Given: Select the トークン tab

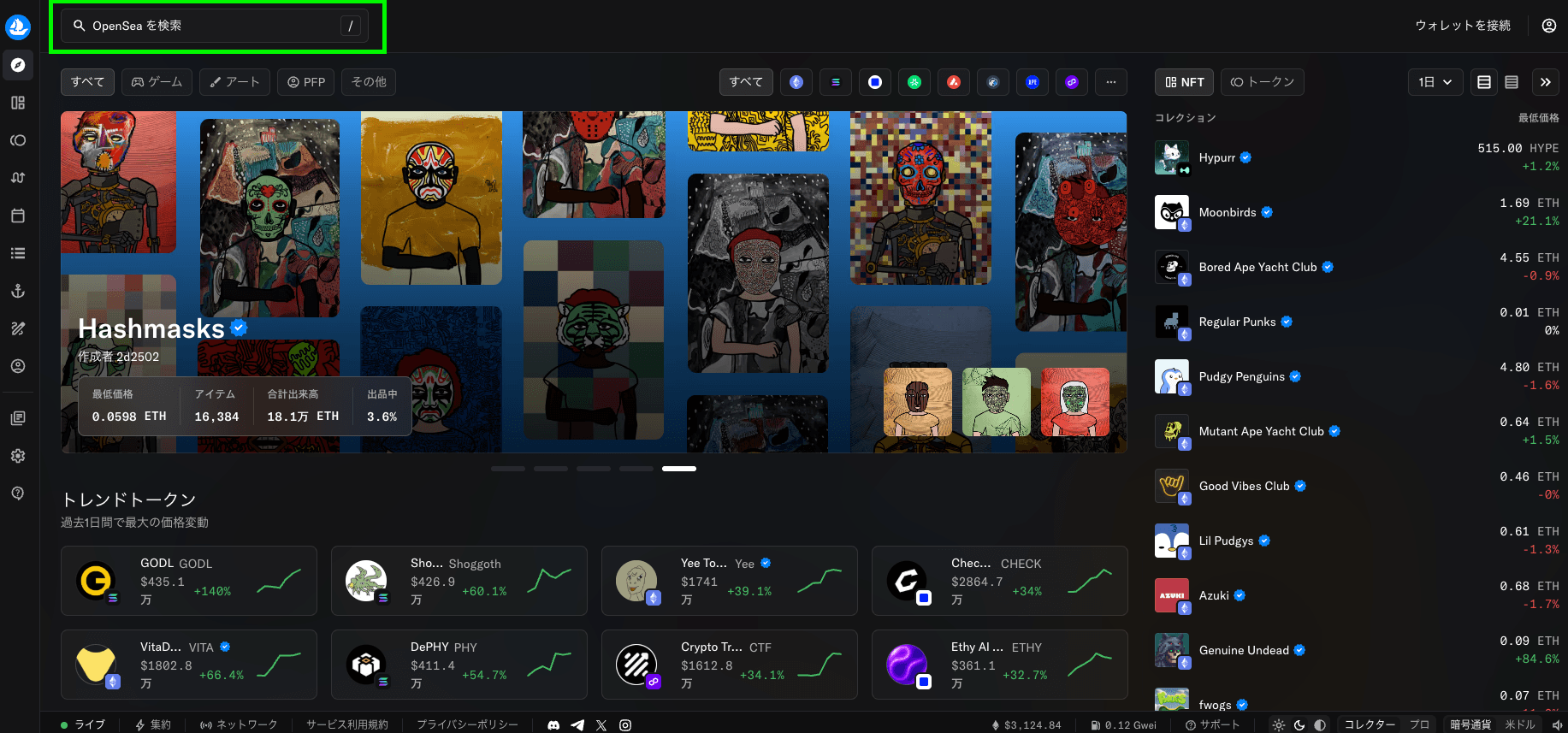Looking at the screenshot, I should [x=1262, y=82].
